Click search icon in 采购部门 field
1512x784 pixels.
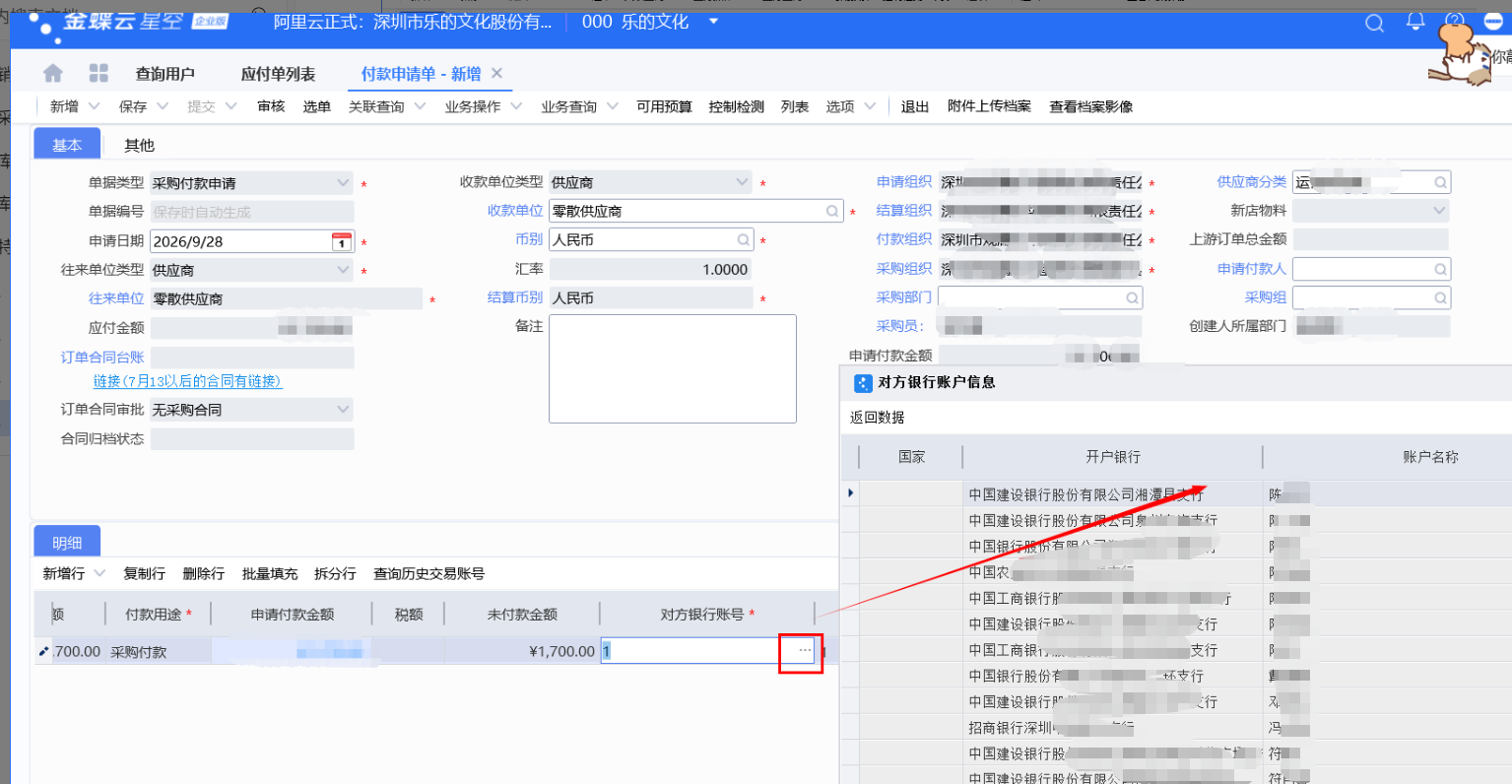(x=1132, y=297)
